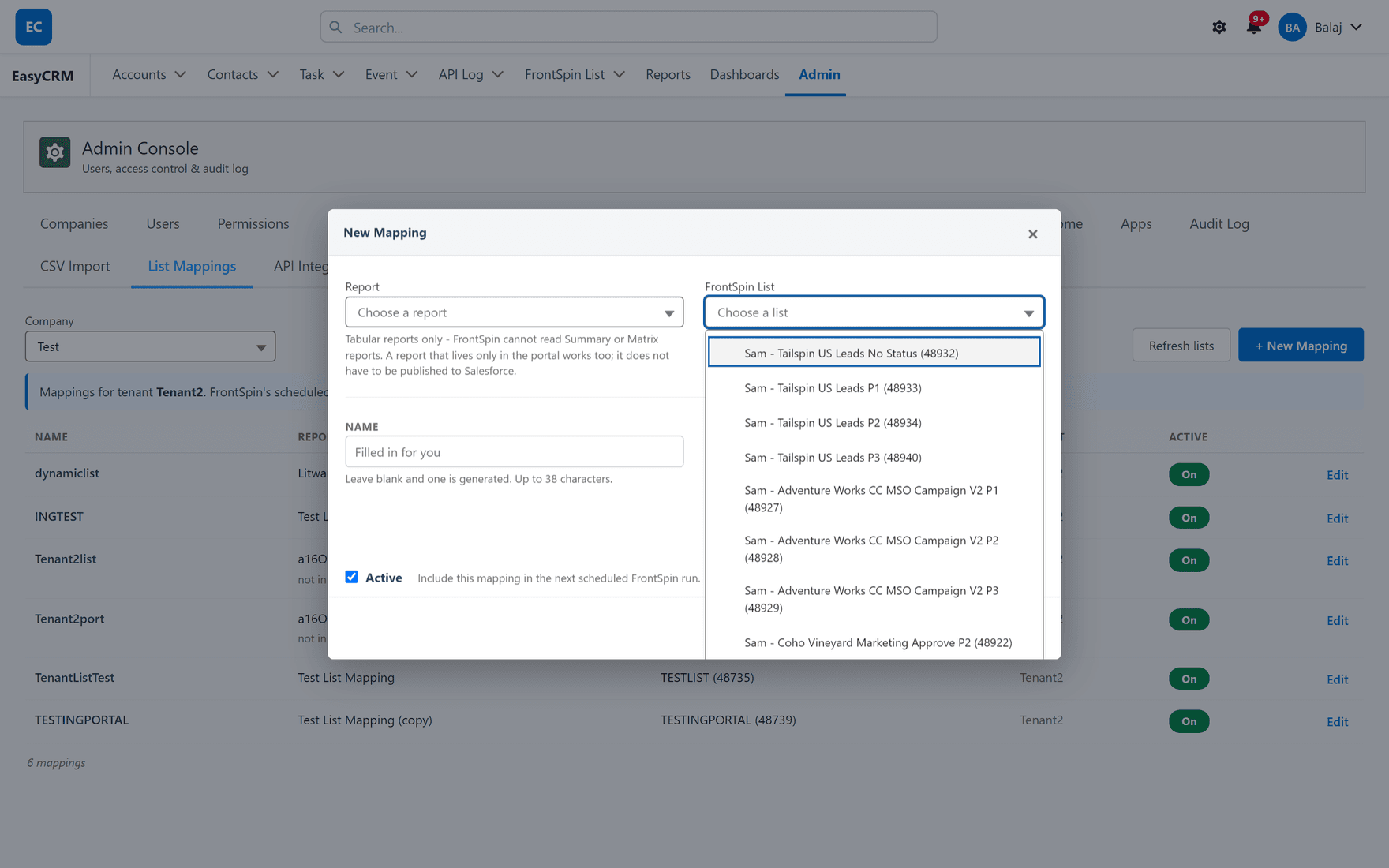The height and width of the screenshot is (868, 1389).
Task: Choose Sam - Coho Vineyard Marketing Approve P2
Action: tap(874, 642)
